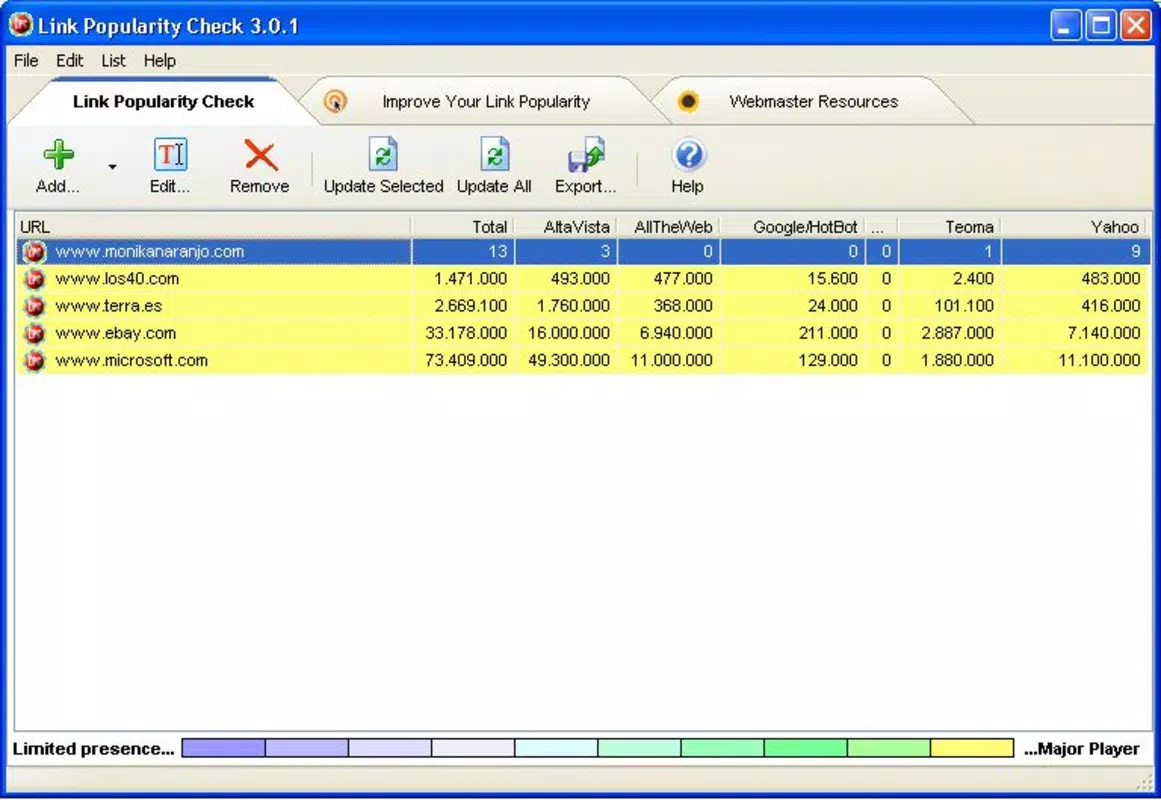The height and width of the screenshot is (800, 1161).
Task: Click the Update All icon
Action: click(494, 155)
